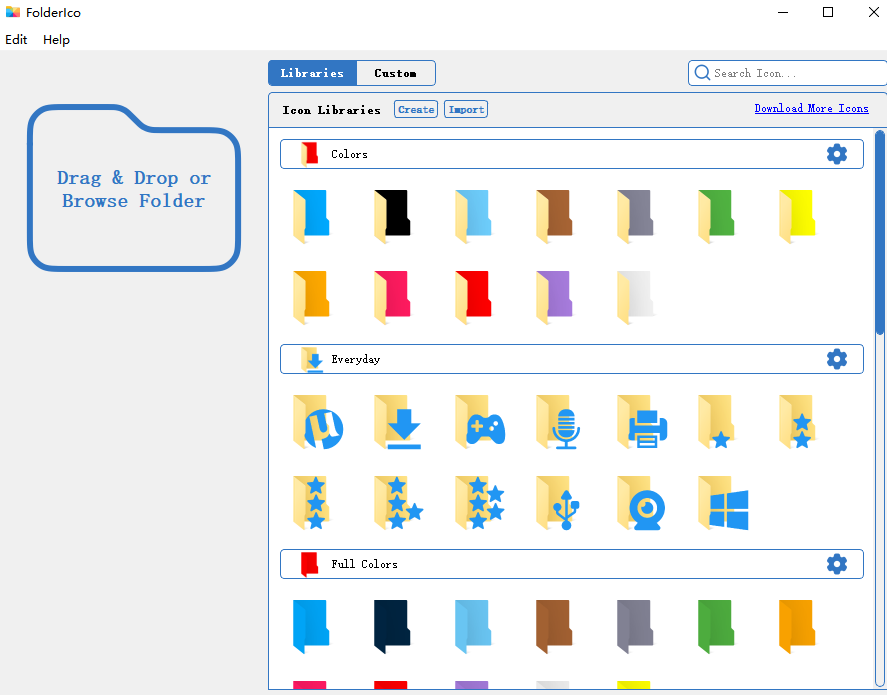Open the Help menu

coord(57,40)
